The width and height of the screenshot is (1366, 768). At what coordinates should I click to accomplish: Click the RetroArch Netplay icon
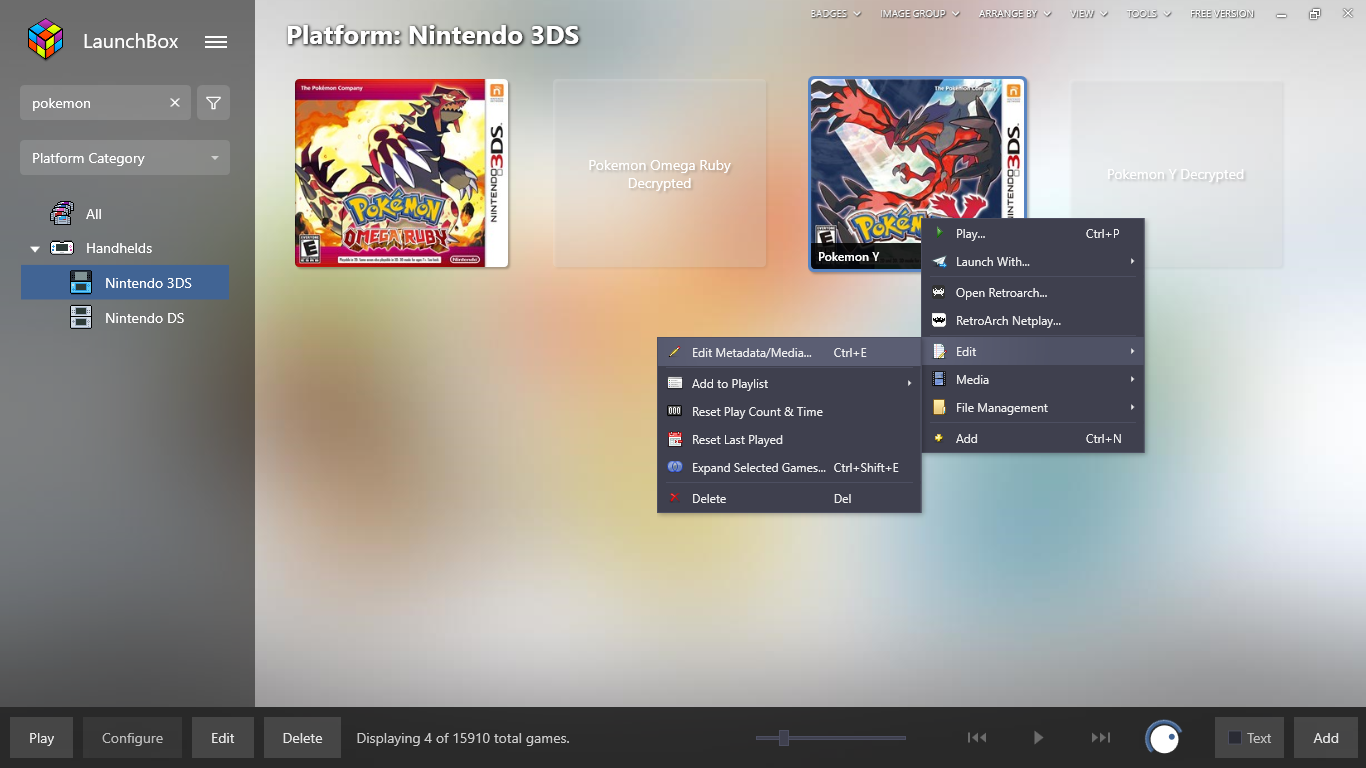[x=939, y=320]
